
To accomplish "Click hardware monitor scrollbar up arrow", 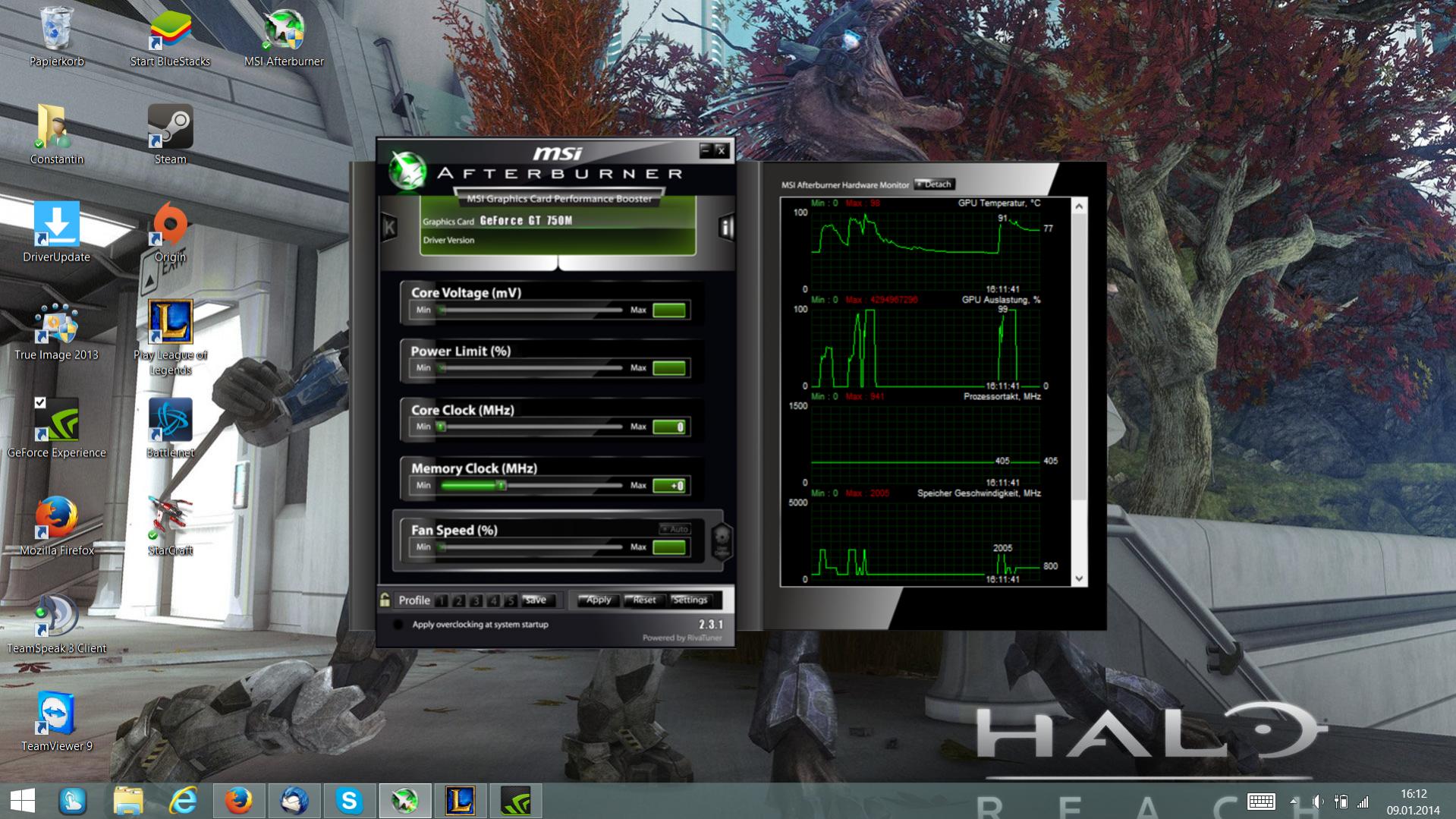I will coord(1079,206).
